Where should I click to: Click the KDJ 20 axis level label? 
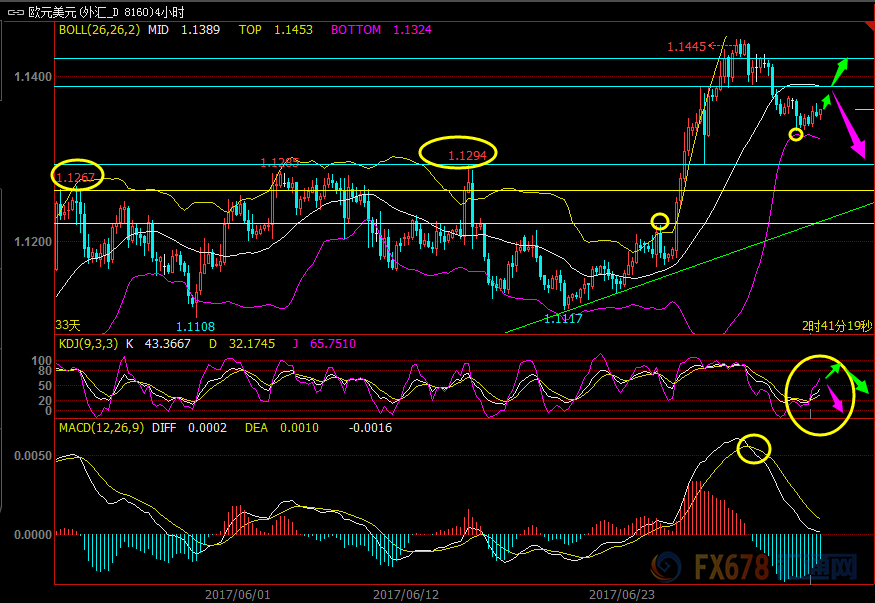pyautogui.click(x=45, y=401)
